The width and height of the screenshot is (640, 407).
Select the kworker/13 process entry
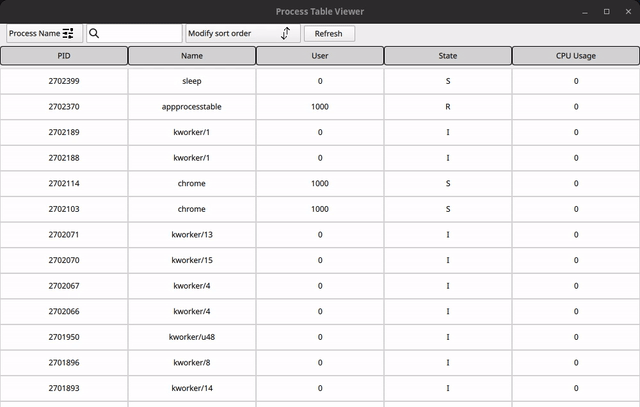tap(192, 235)
